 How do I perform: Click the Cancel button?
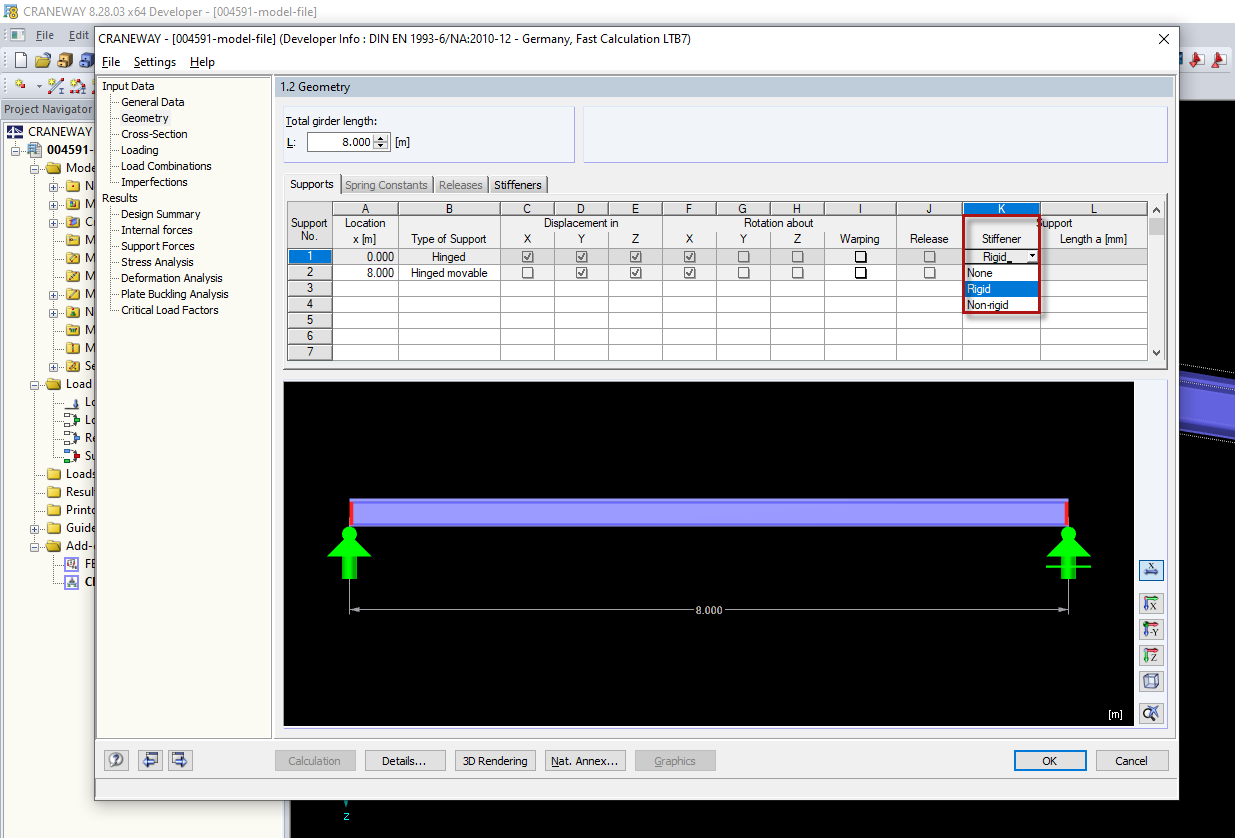pos(1131,761)
